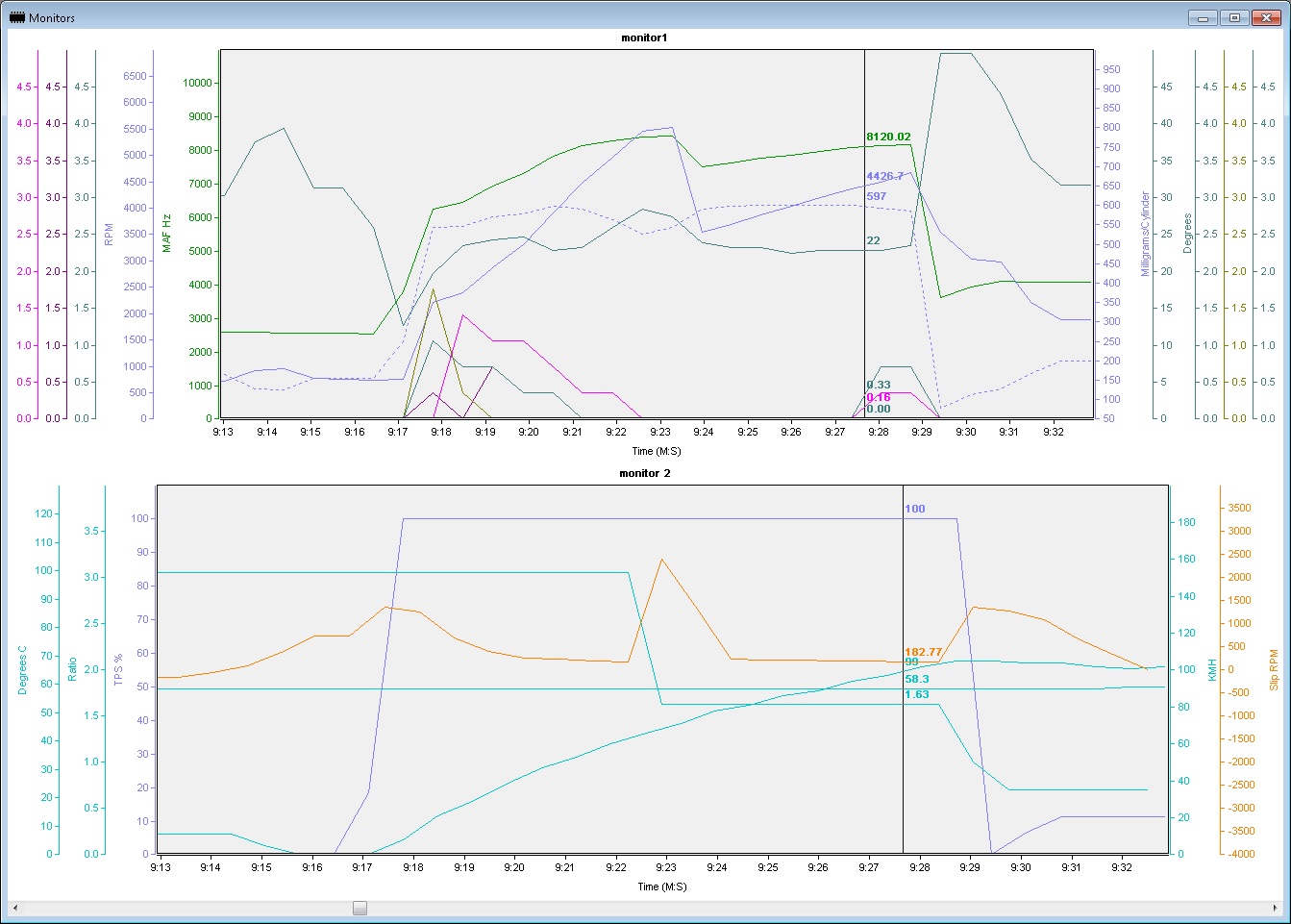Click the scrollbar's left arrow
The width and height of the screenshot is (1291, 924).
pos(14,908)
